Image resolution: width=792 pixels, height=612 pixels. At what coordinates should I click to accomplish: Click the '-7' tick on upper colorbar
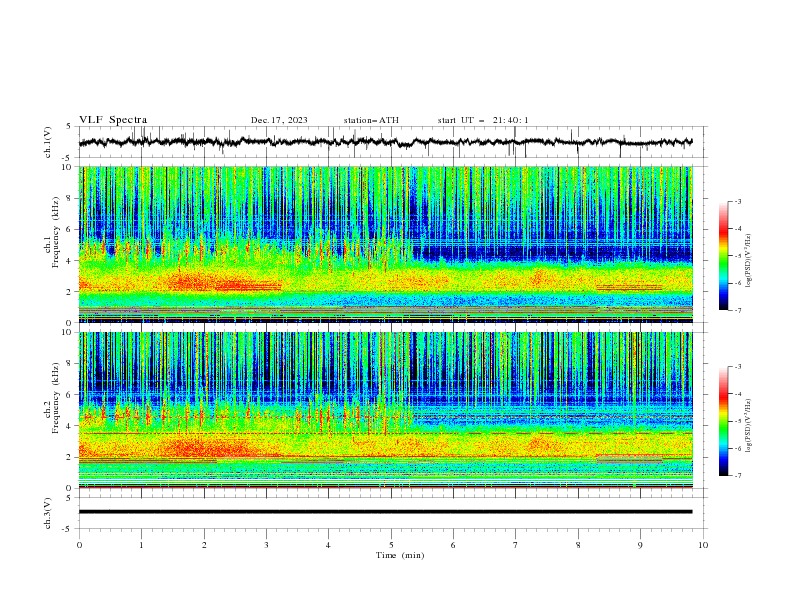click(738, 310)
